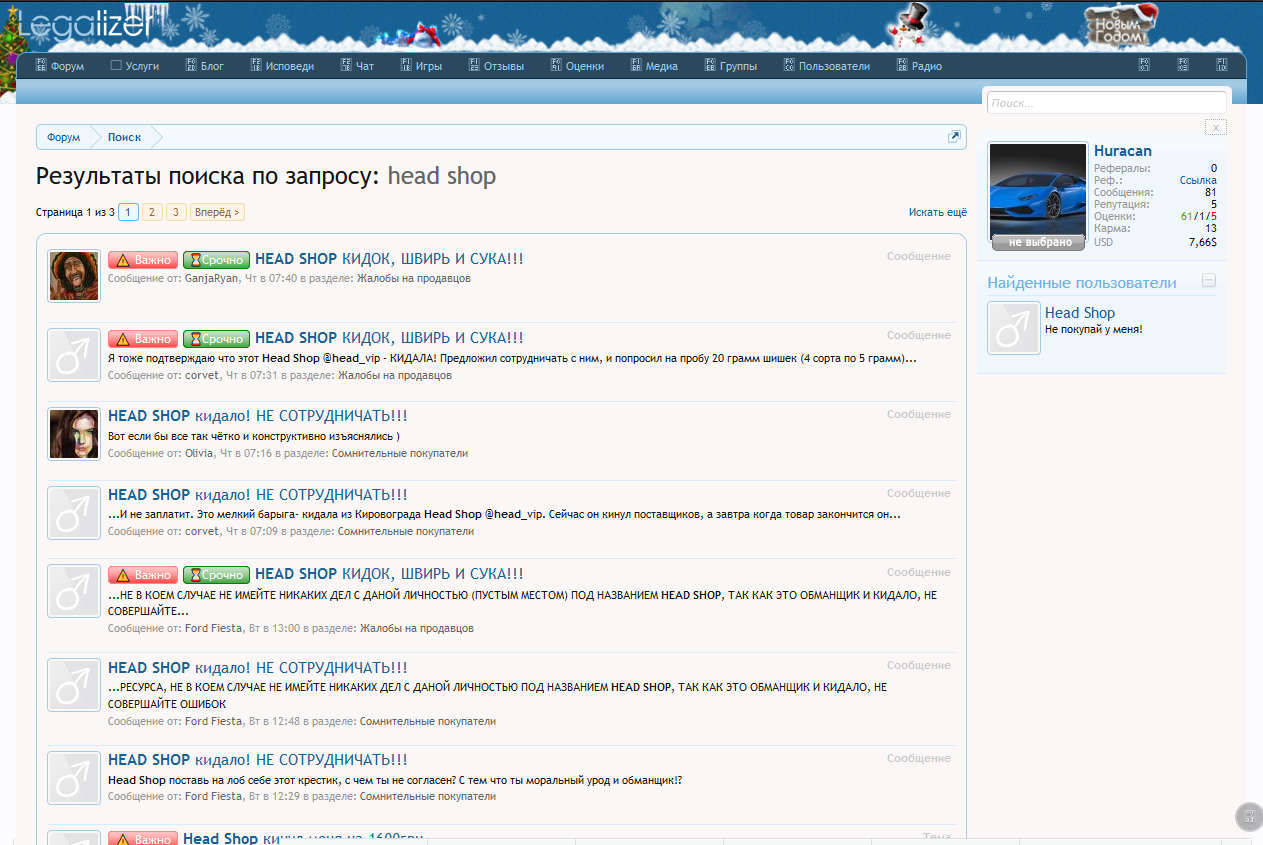The width and height of the screenshot is (1263, 845).
Task: Open the Оценки navigation item
Action: [577, 66]
